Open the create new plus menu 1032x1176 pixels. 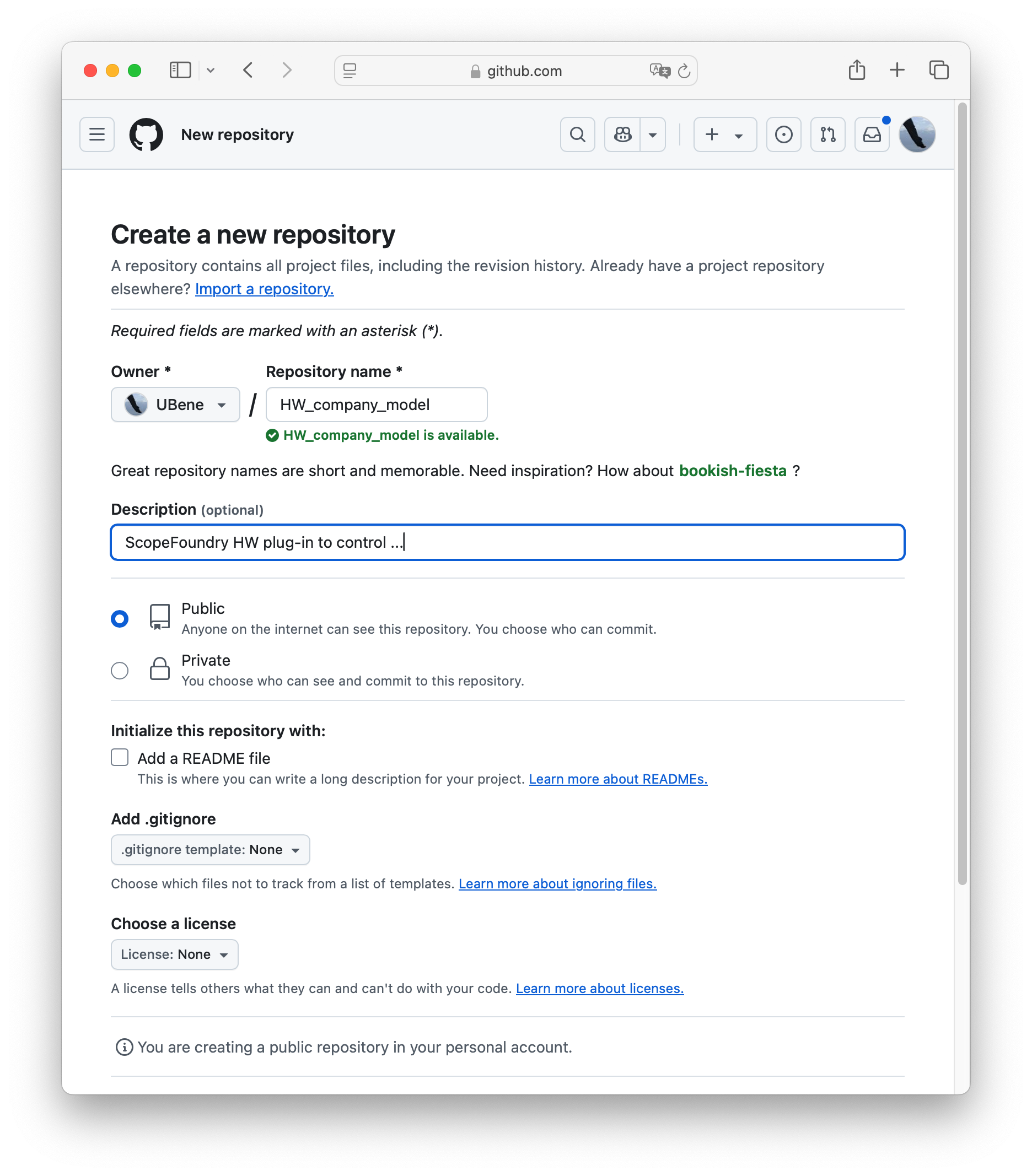tap(724, 134)
